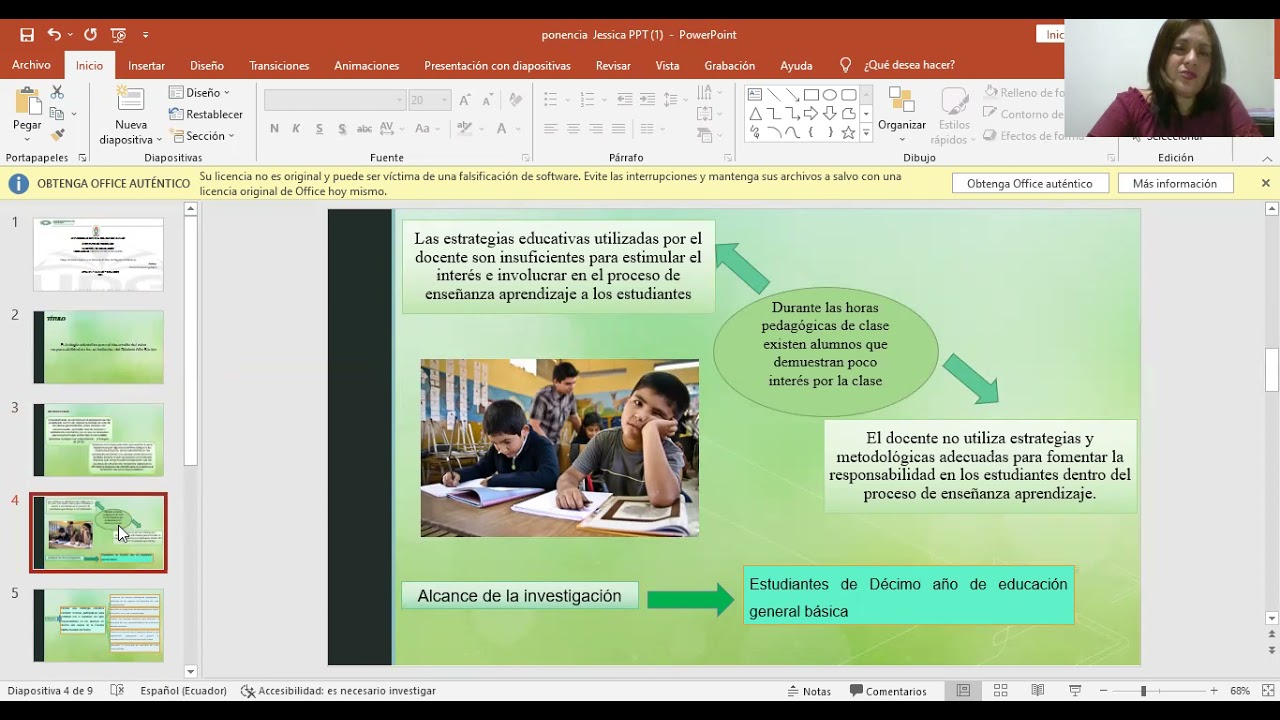The width and height of the screenshot is (1280, 720).
Task: Select the right arrow shape in gallery
Action: [x=811, y=114]
